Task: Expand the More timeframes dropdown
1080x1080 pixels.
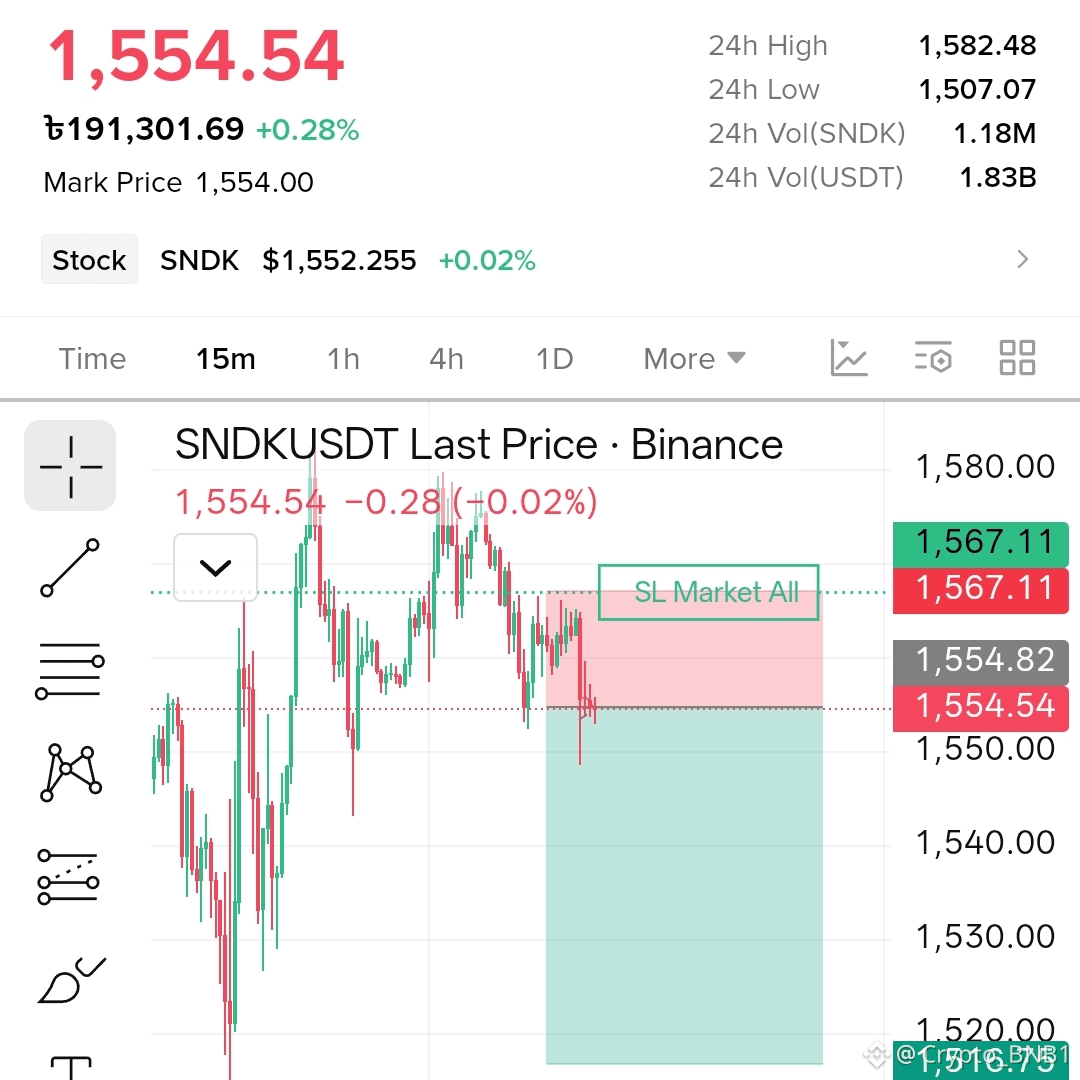Action: pos(694,359)
